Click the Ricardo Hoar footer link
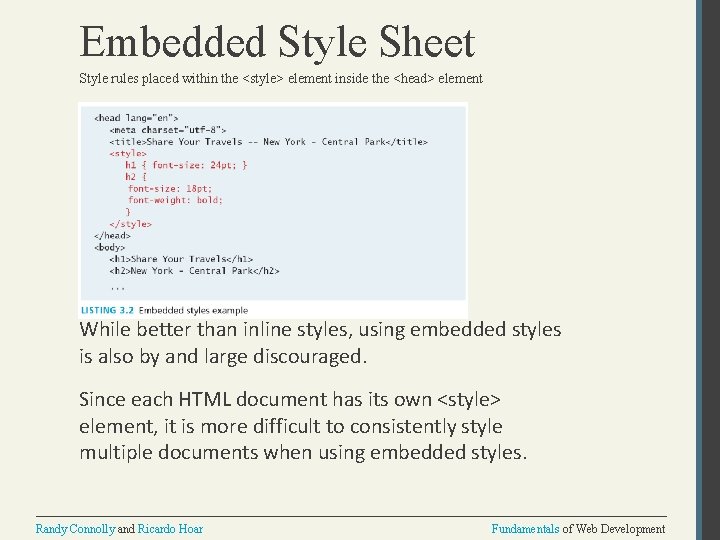This screenshot has height=540, width=720. pos(170,529)
